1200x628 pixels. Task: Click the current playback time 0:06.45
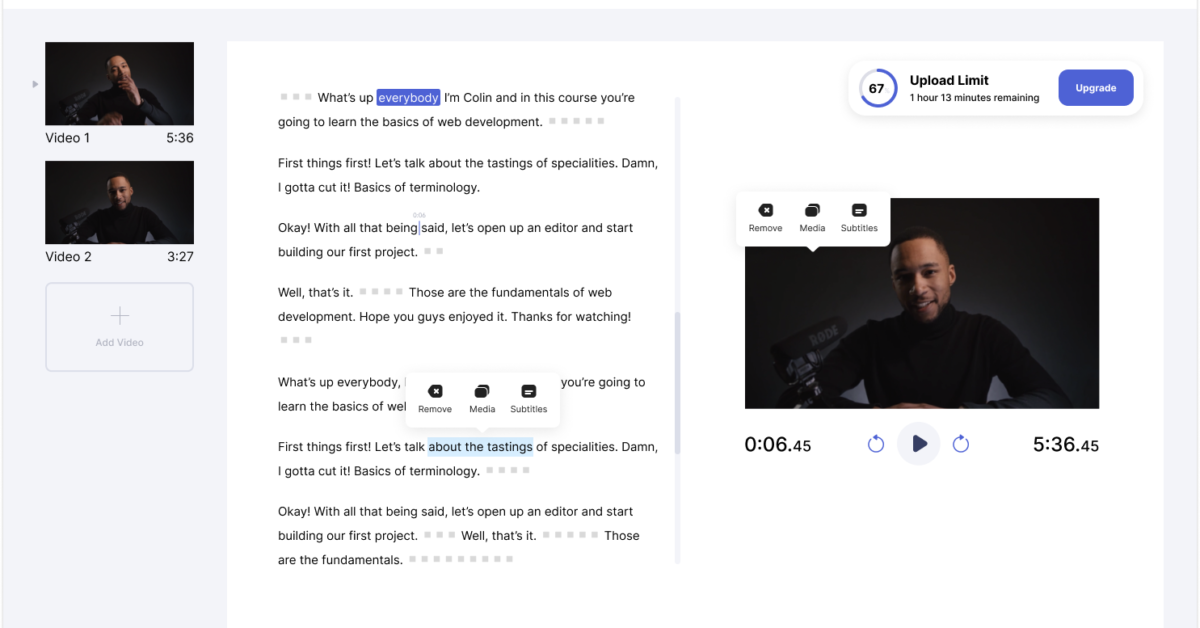(x=778, y=444)
